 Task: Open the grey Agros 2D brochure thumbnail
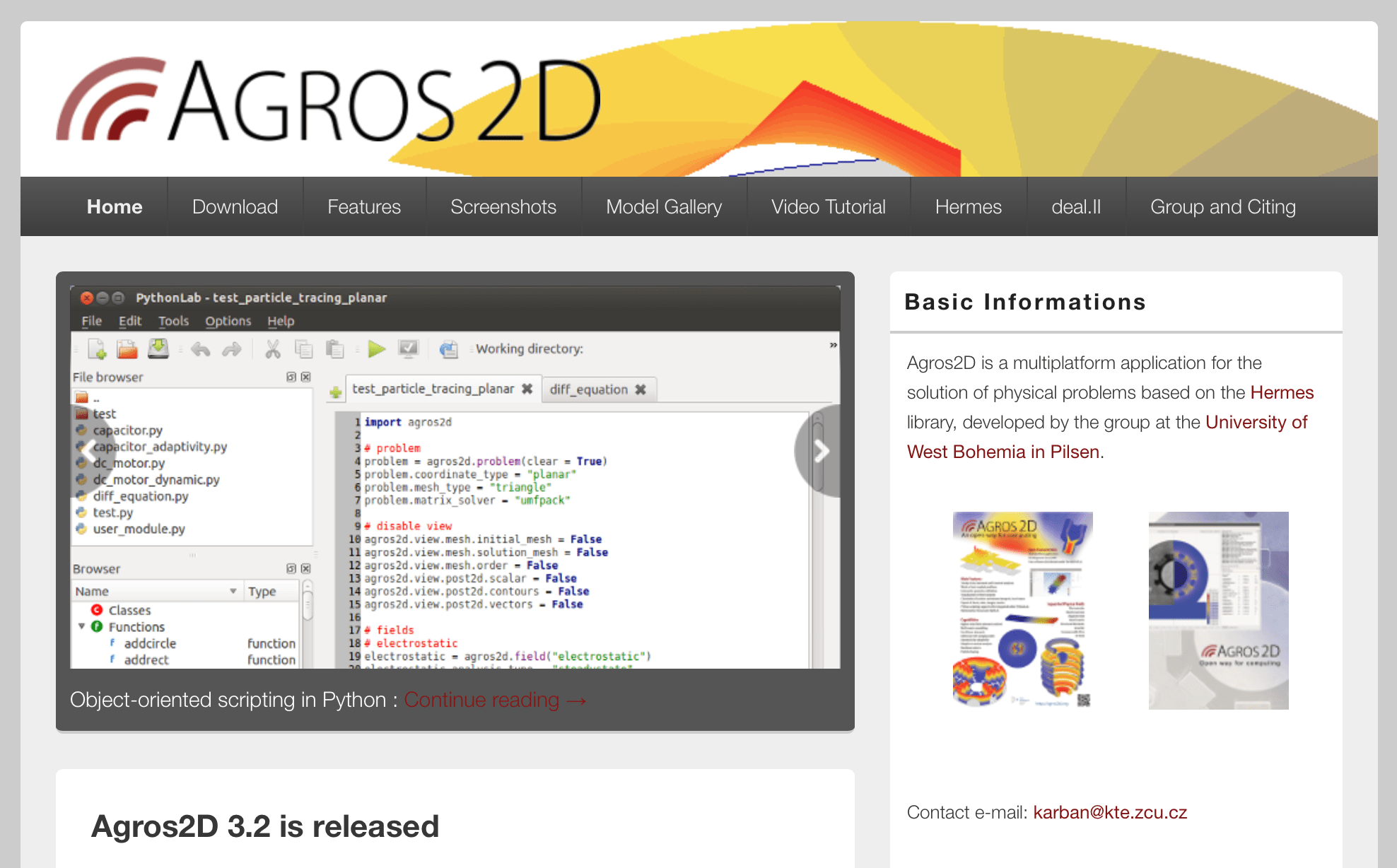pos(1218,610)
